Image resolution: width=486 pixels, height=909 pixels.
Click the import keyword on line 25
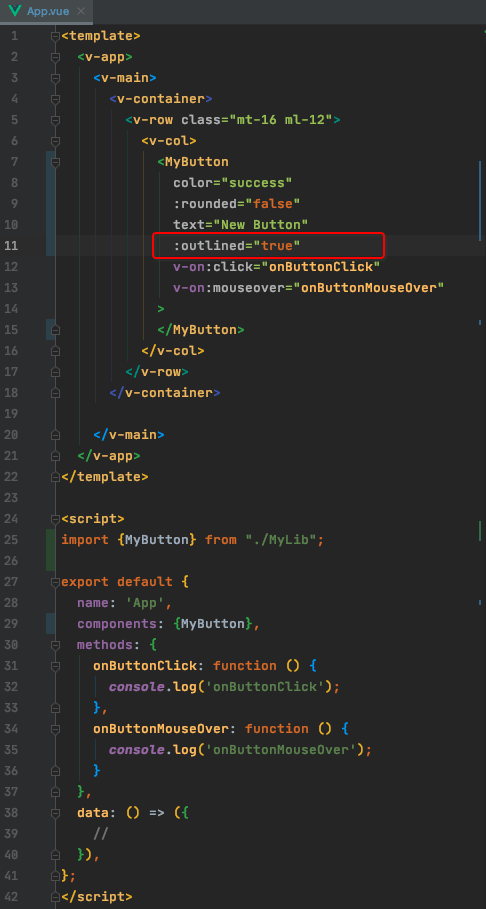pos(85,540)
